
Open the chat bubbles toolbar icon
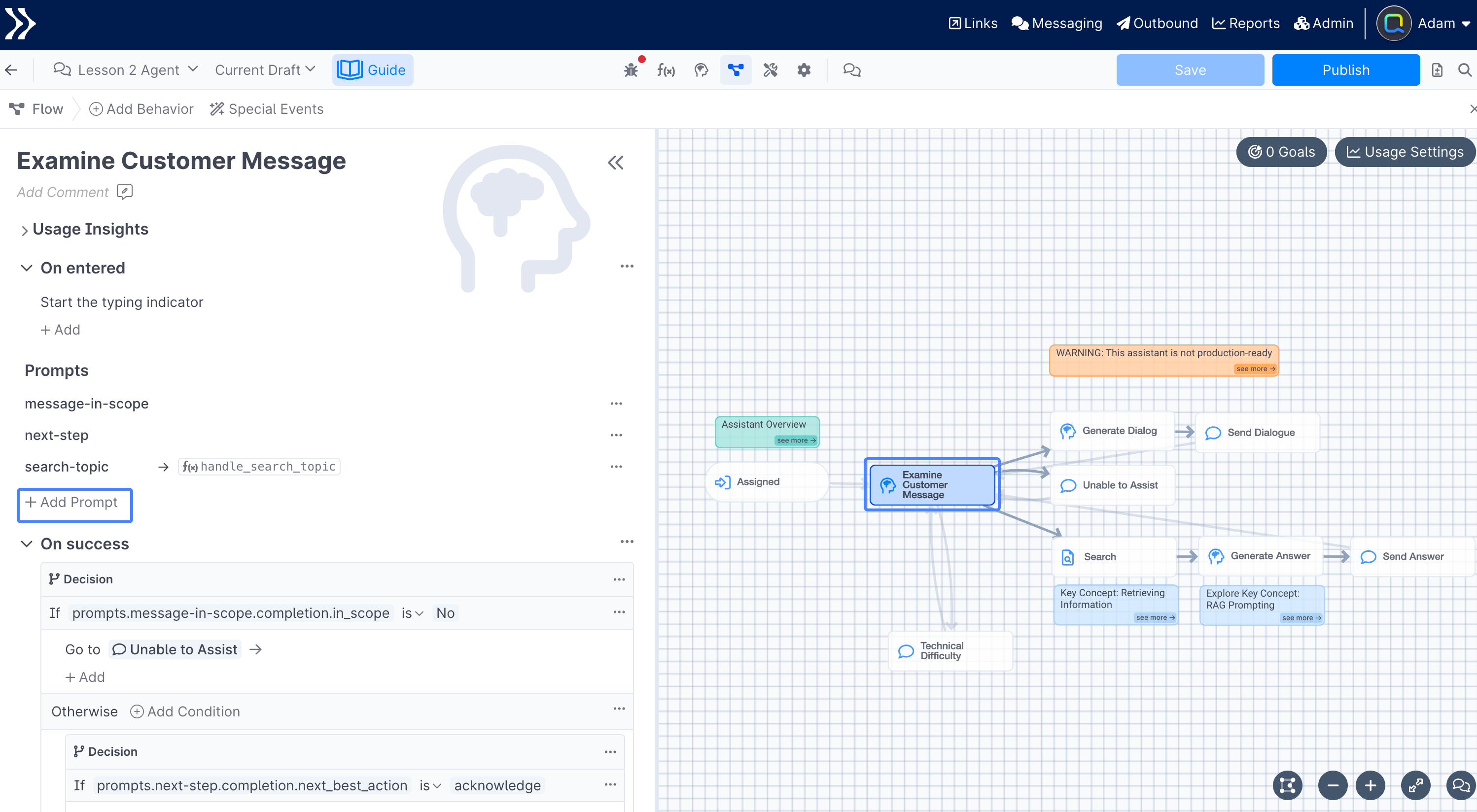[851, 70]
